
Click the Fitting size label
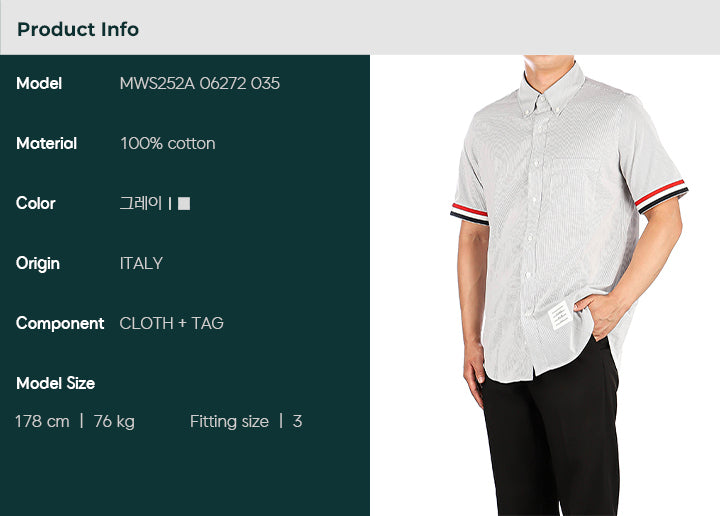click(229, 421)
